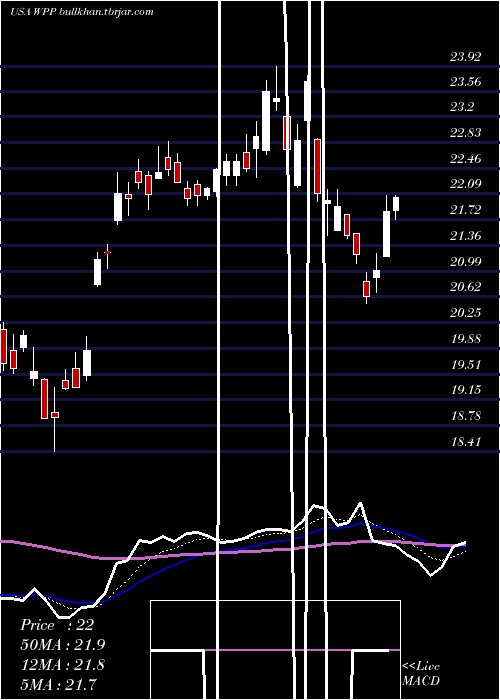
Task: Click the '12MA : 21.8' readout
Action: (x=62, y=664)
